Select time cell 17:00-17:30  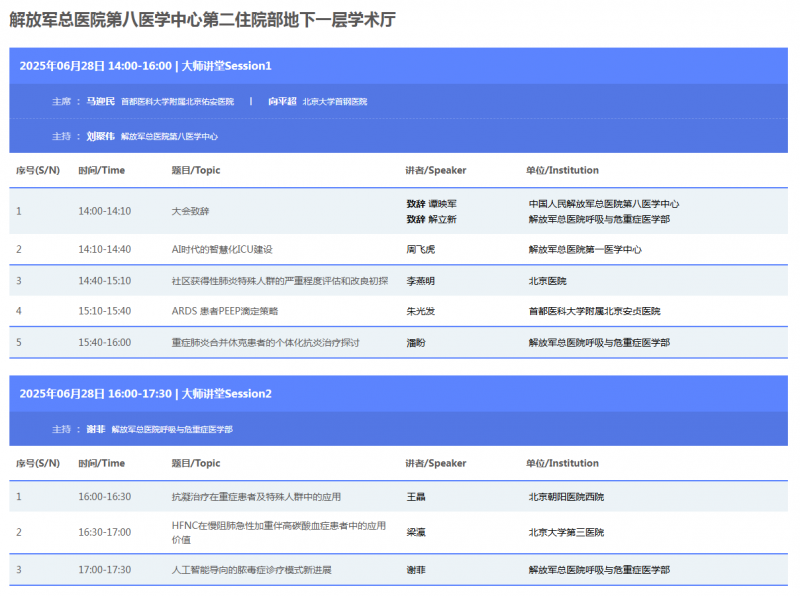click(x=105, y=570)
